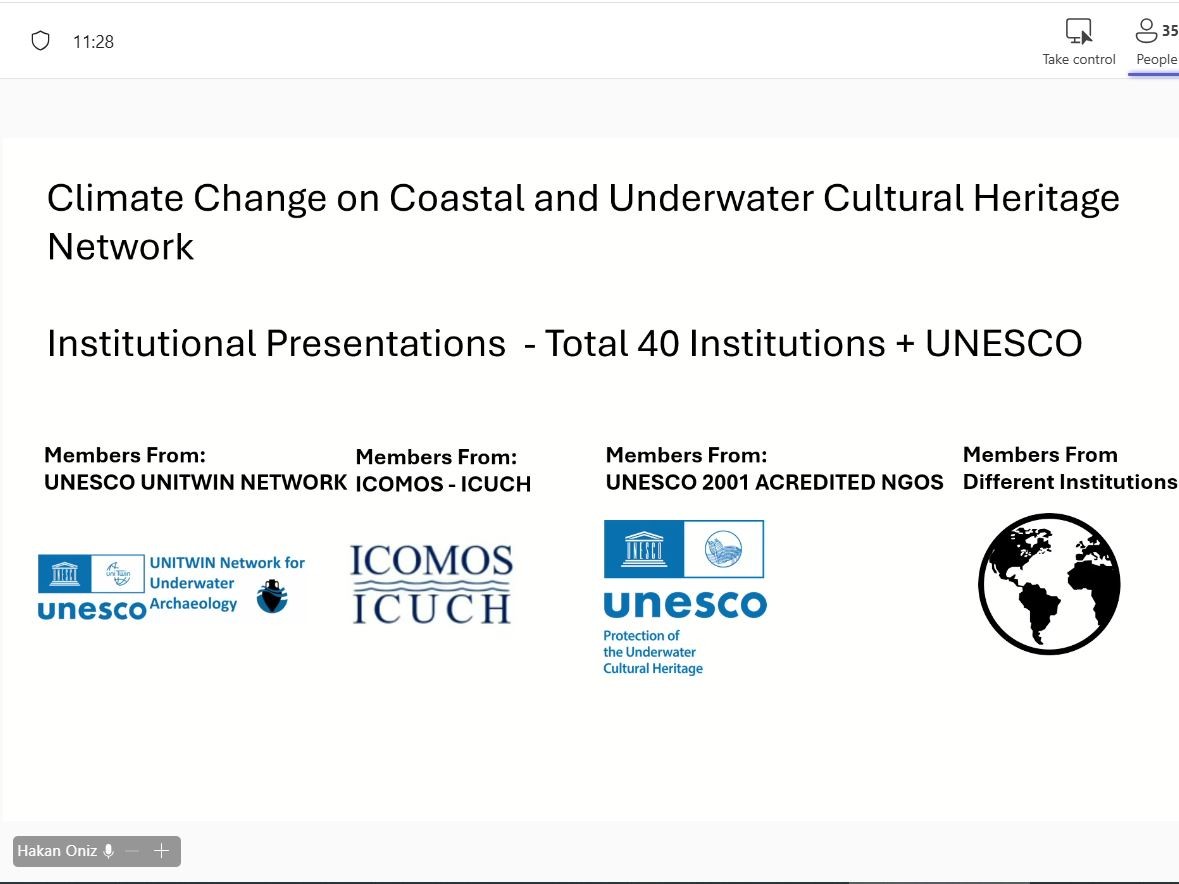Zoom in with the plus icon

[x=161, y=851]
